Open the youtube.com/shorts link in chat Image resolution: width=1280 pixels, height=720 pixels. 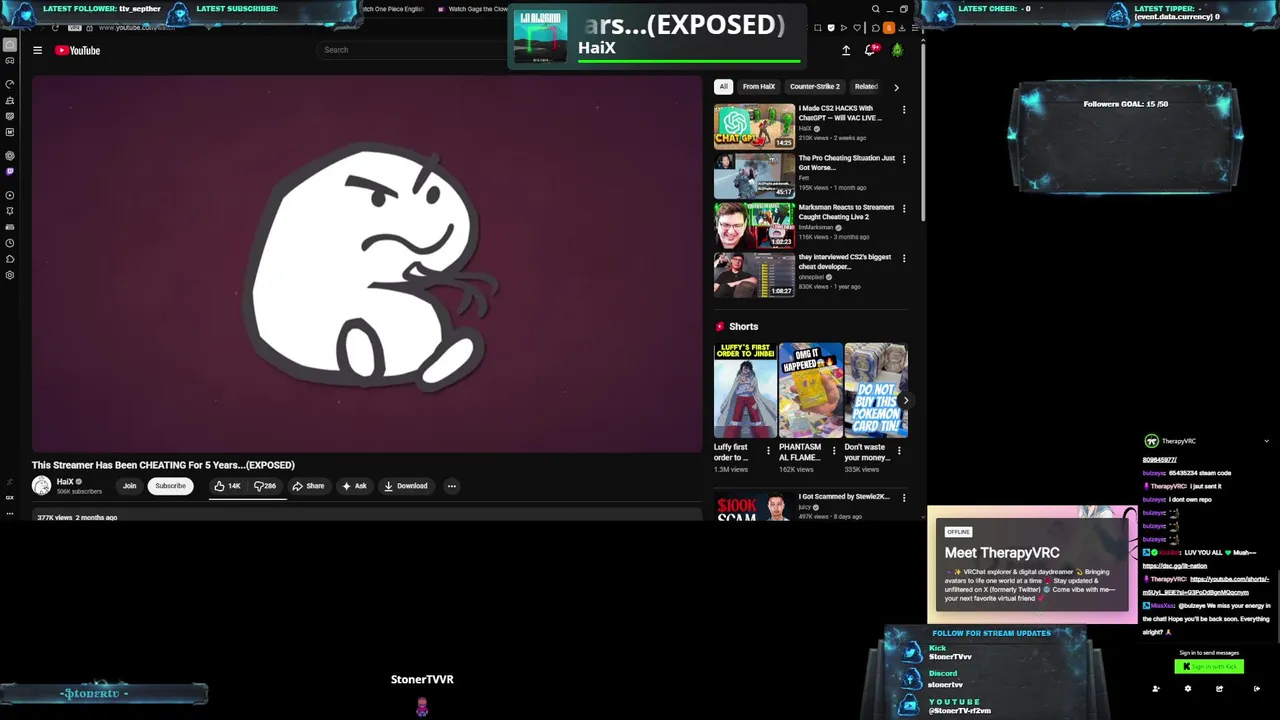click(x=1206, y=585)
